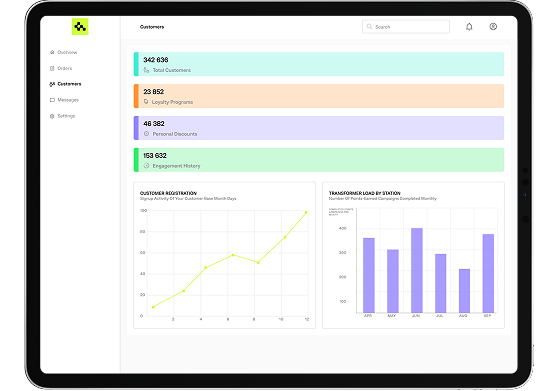Open the Messages menu item

[64, 100]
